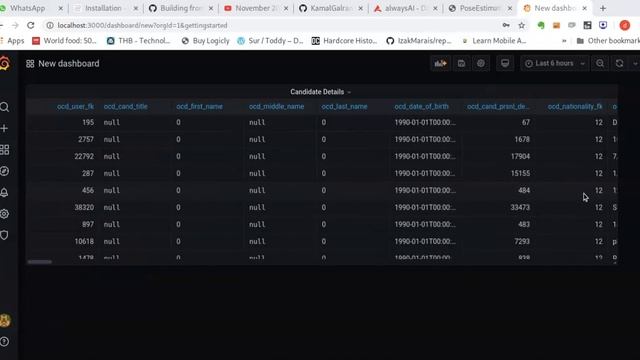Open the Other bookmarks folder
The width and height of the screenshot is (640, 360).
tap(608, 41)
